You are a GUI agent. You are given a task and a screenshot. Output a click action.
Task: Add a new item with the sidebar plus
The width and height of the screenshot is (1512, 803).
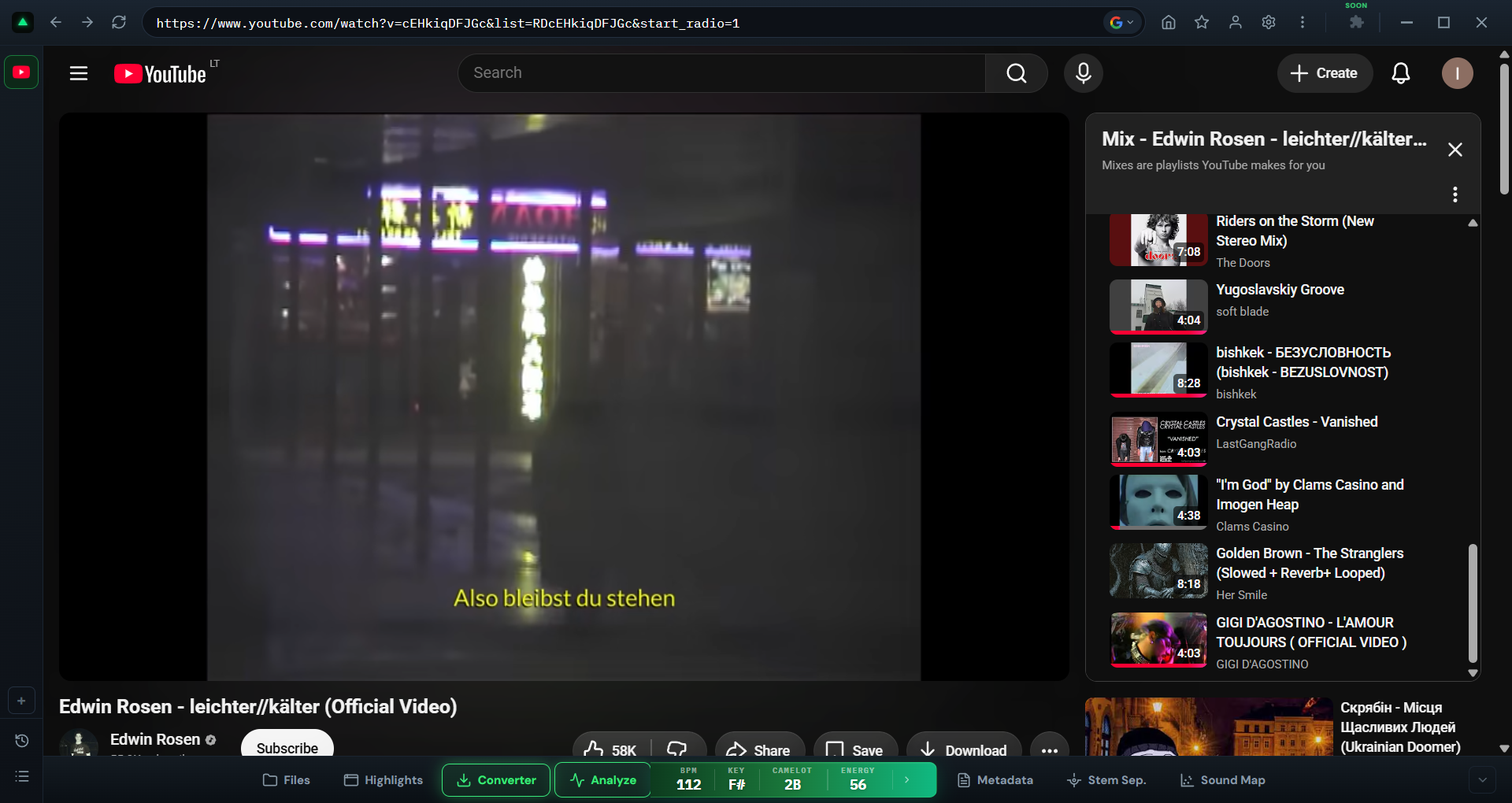point(21,701)
